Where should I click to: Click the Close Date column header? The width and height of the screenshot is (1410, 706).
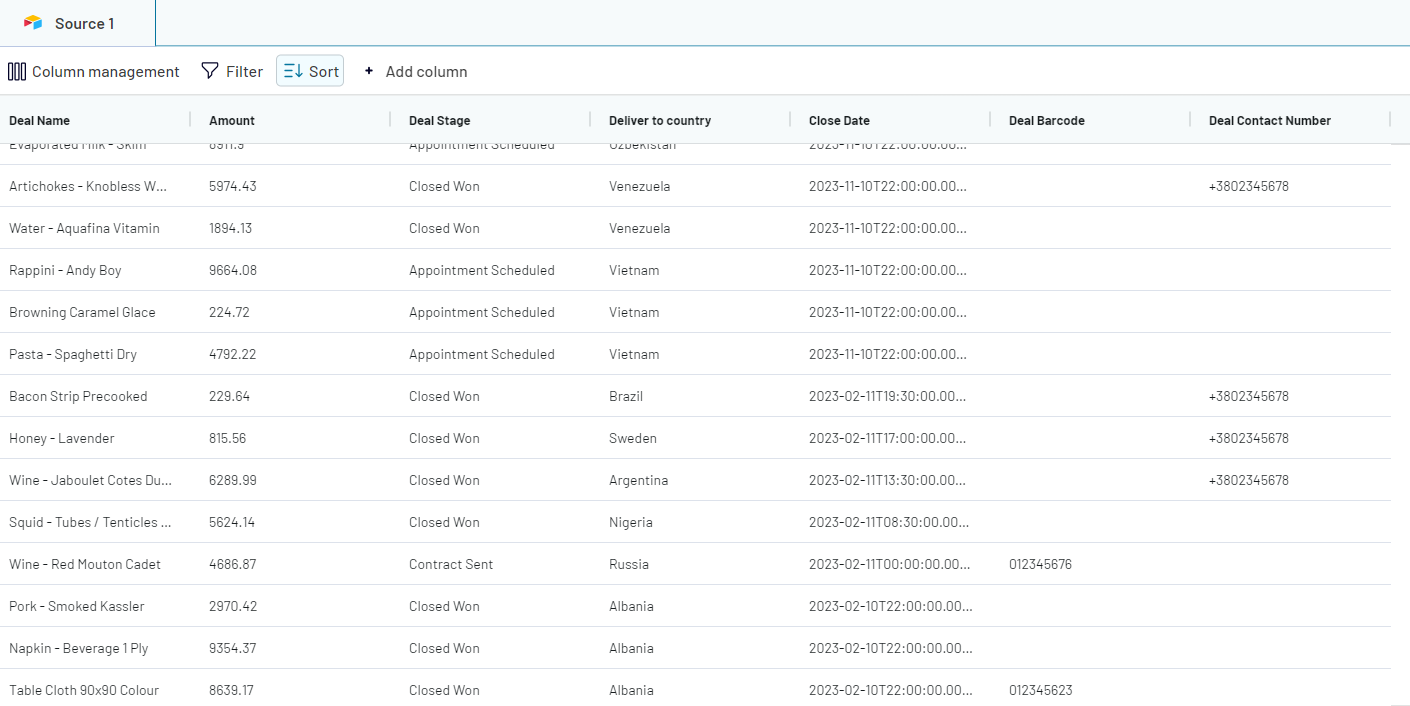pos(839,120)
